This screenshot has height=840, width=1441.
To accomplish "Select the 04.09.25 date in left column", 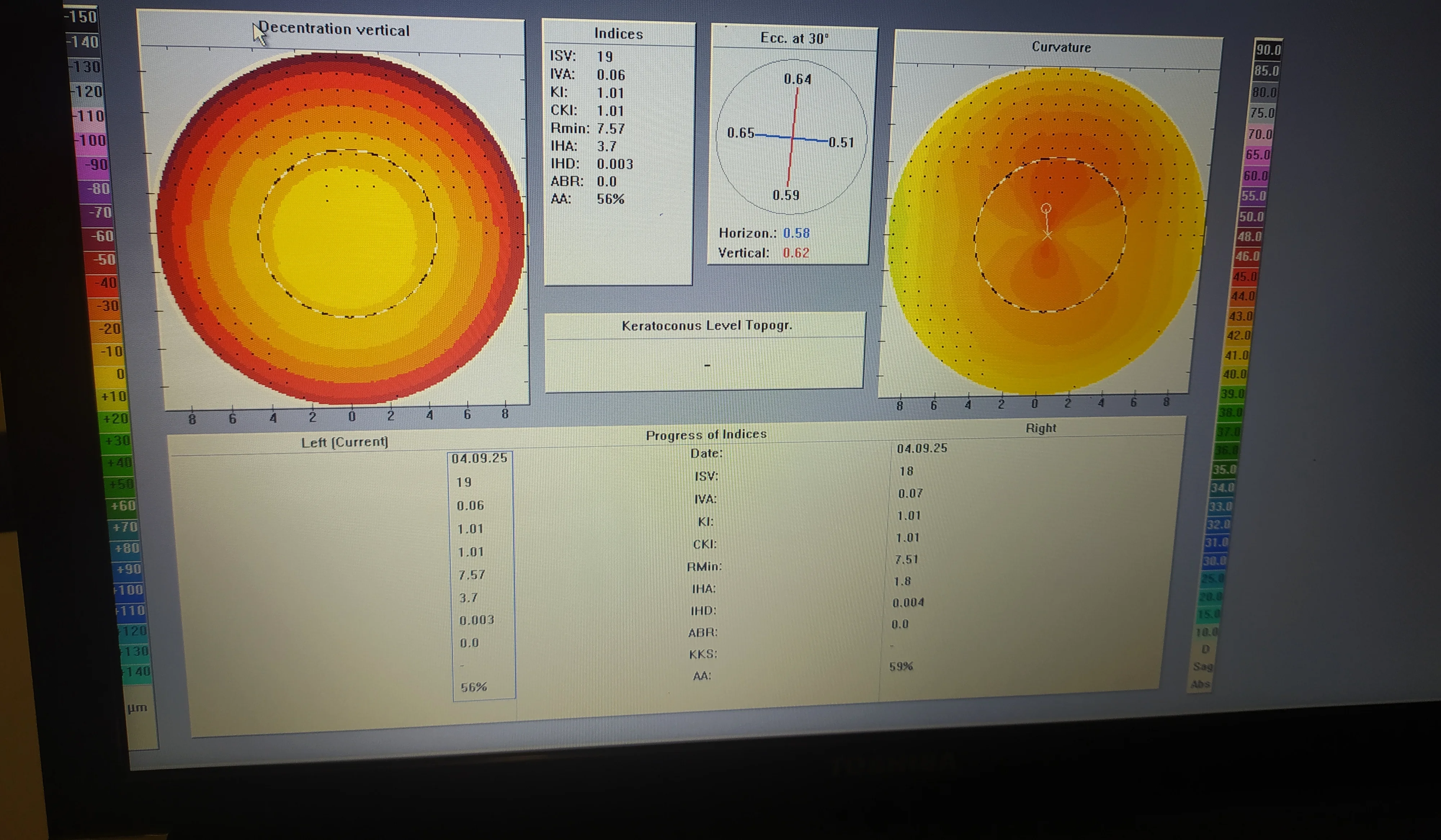I will 479,458.
